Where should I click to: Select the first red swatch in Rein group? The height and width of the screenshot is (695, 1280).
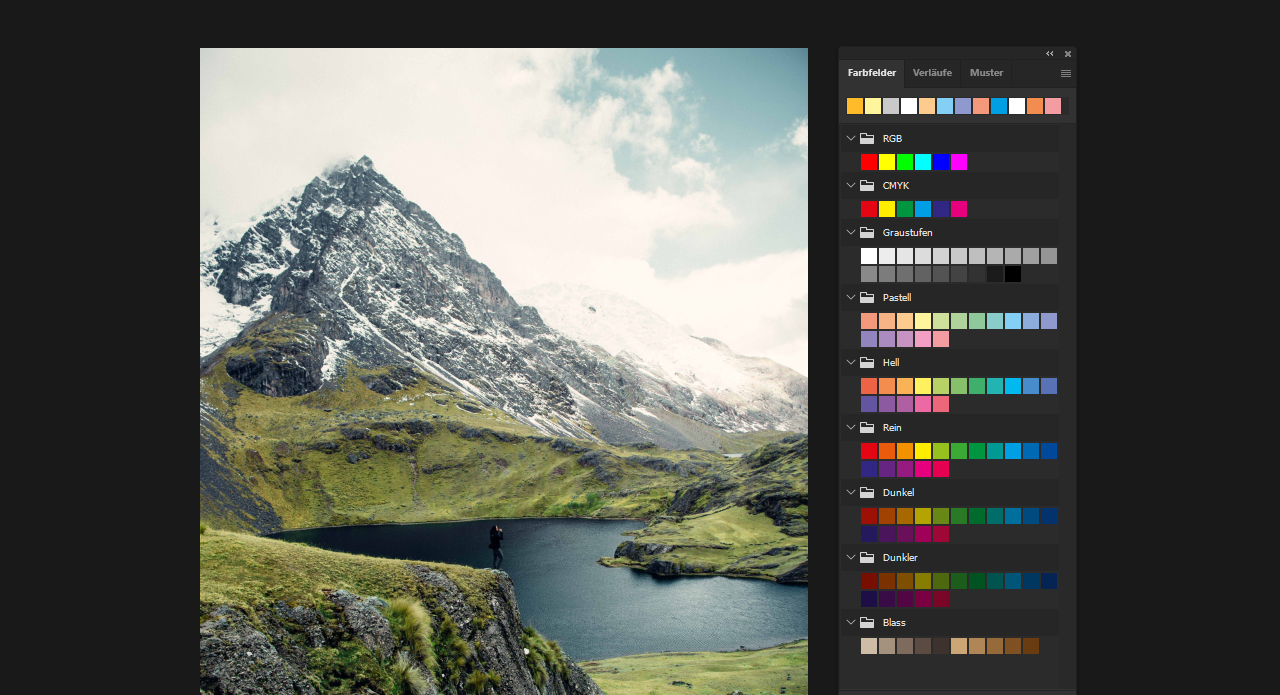pos(869,451)
